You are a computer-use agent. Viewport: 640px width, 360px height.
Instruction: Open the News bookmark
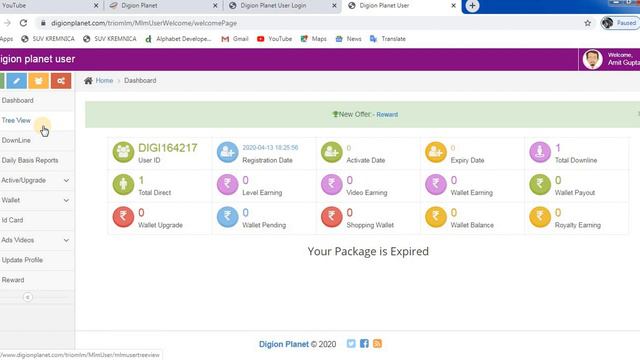(349, 39)
